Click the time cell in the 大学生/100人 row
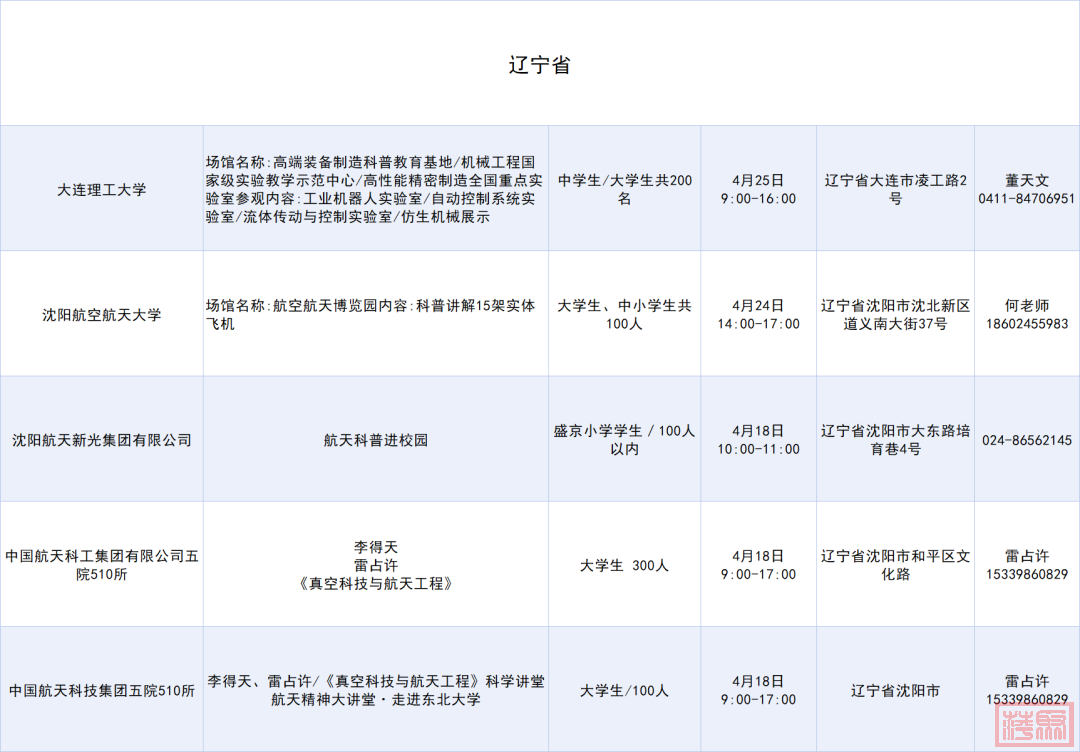The image size is (1080, 752). (x=758, y=689)
